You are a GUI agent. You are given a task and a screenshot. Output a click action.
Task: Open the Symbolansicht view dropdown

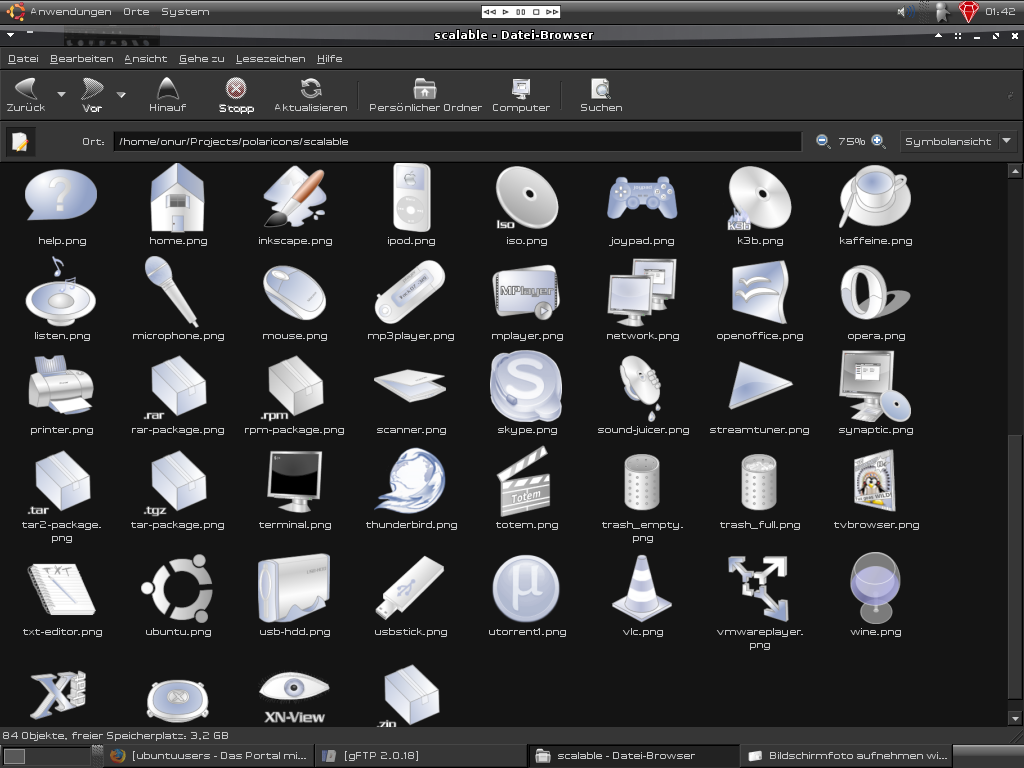(x=957, y=141)
